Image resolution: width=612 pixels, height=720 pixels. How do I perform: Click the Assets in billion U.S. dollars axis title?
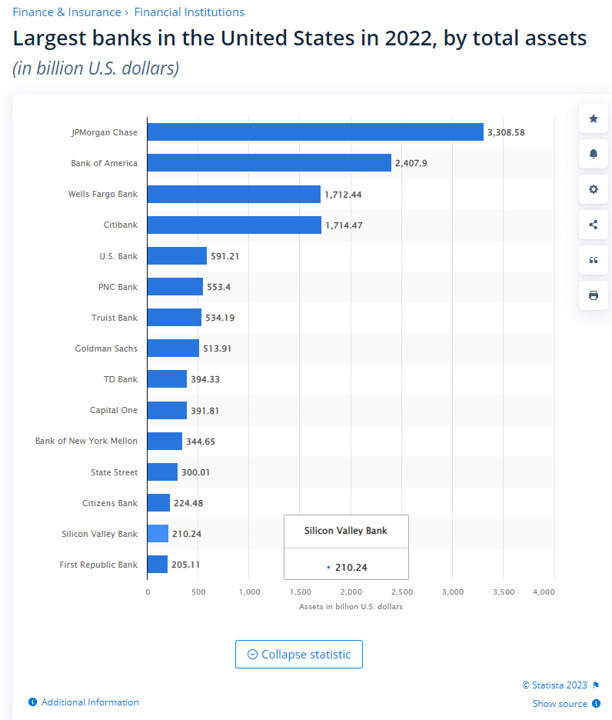click(351, 607)
